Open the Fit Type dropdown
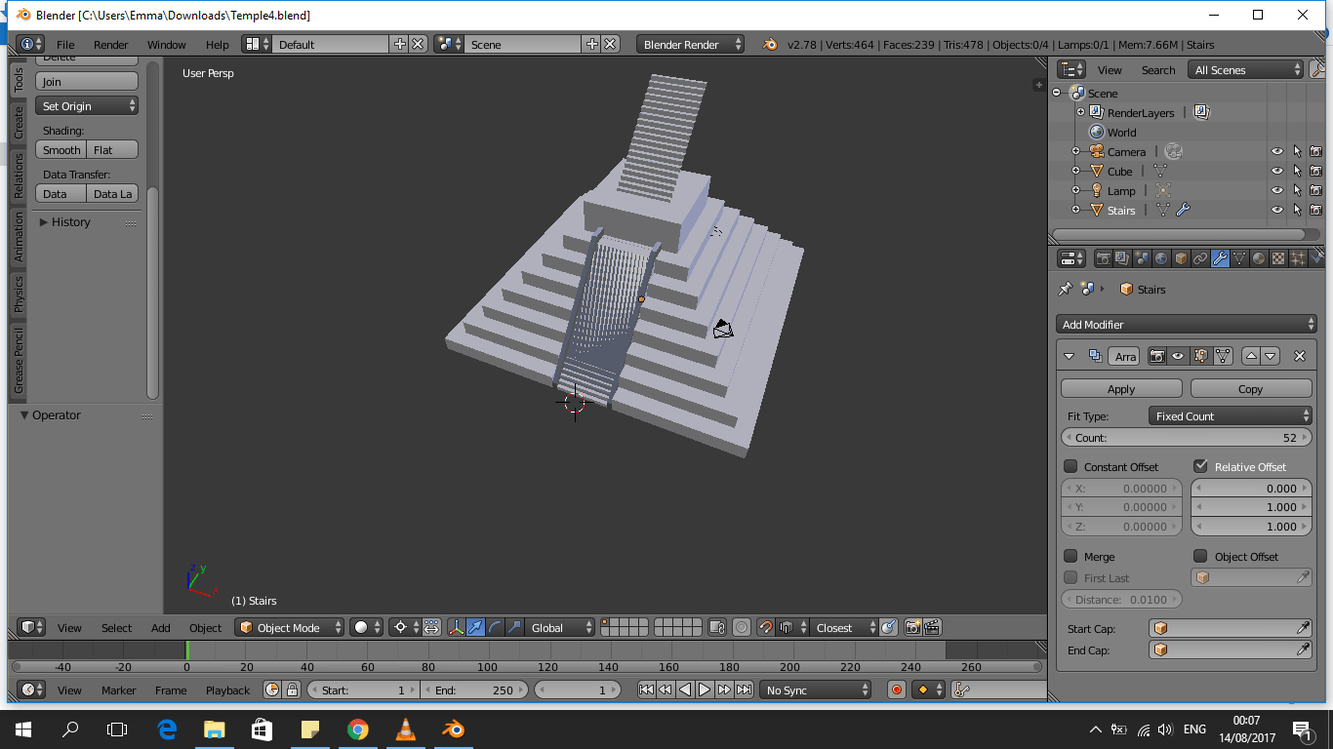 coord(1230,416)
